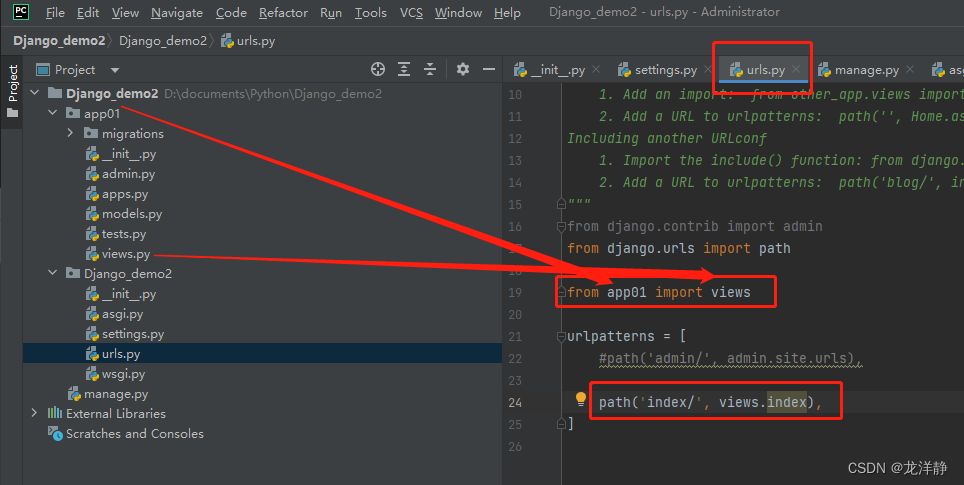The width and height of the screenshot is (964, 485).
Task: Open the VCS menu
Action: click(411, 12)
